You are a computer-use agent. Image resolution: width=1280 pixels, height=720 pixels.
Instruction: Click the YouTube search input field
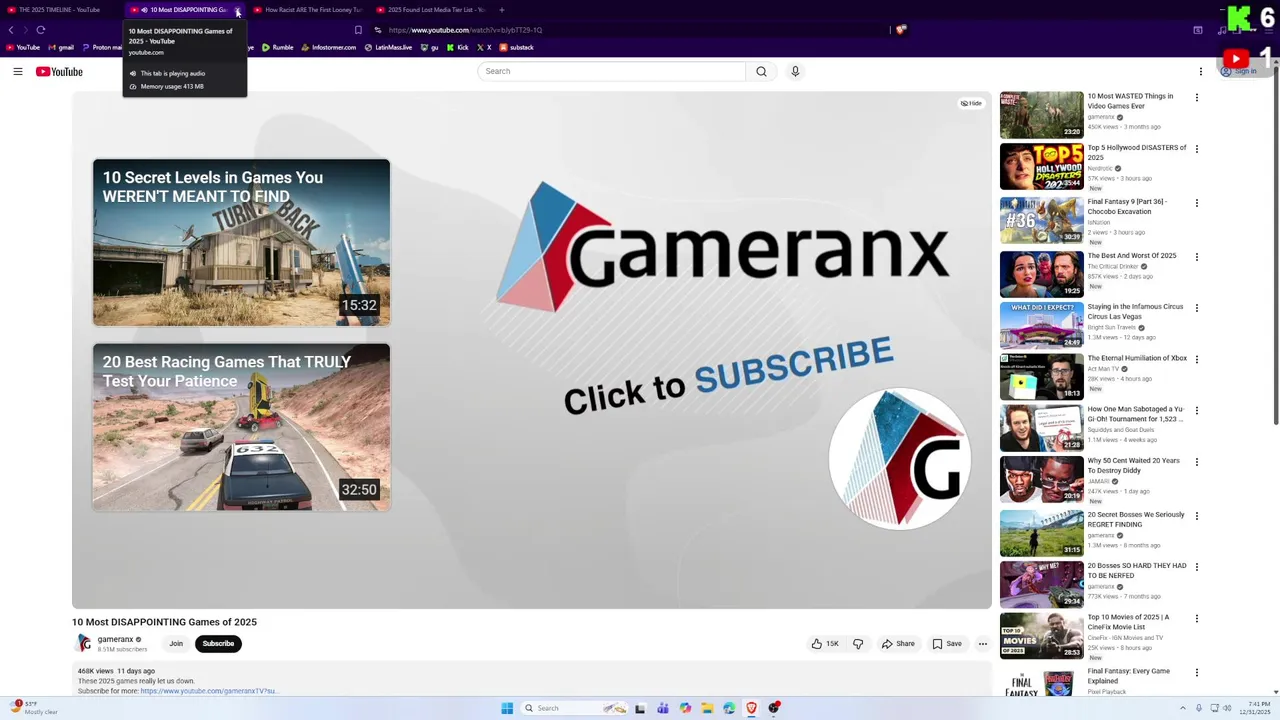pyautogui.click(x=611, y=71)
